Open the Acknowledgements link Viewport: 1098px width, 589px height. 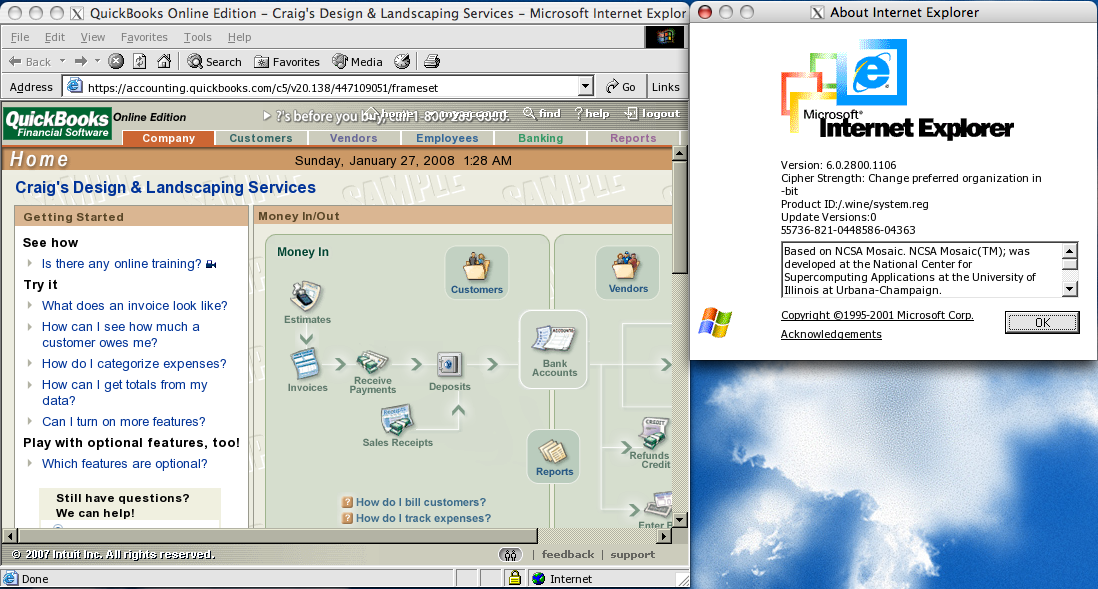(x=831, y=334)
